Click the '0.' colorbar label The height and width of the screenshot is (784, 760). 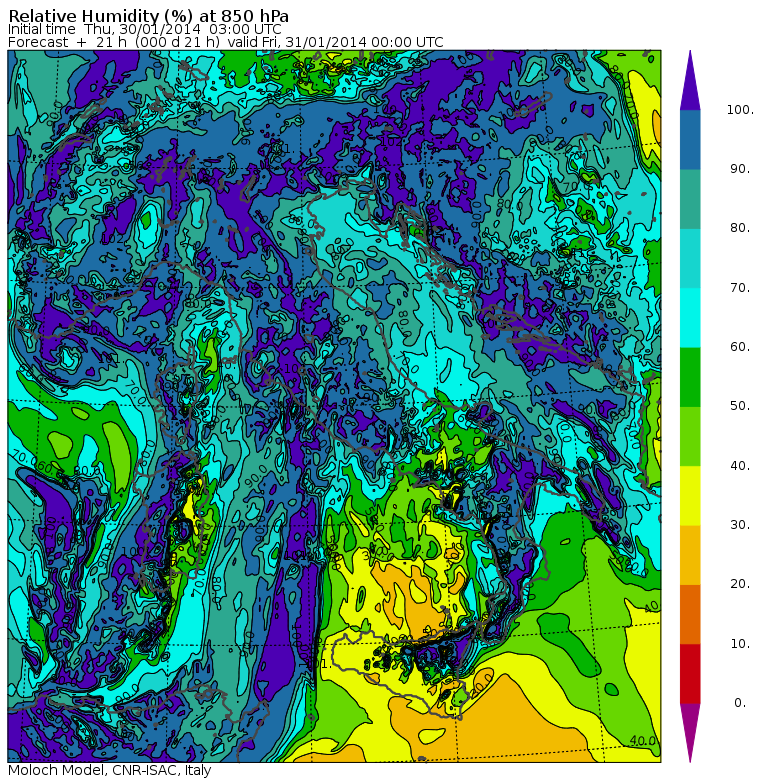point(740,703)
